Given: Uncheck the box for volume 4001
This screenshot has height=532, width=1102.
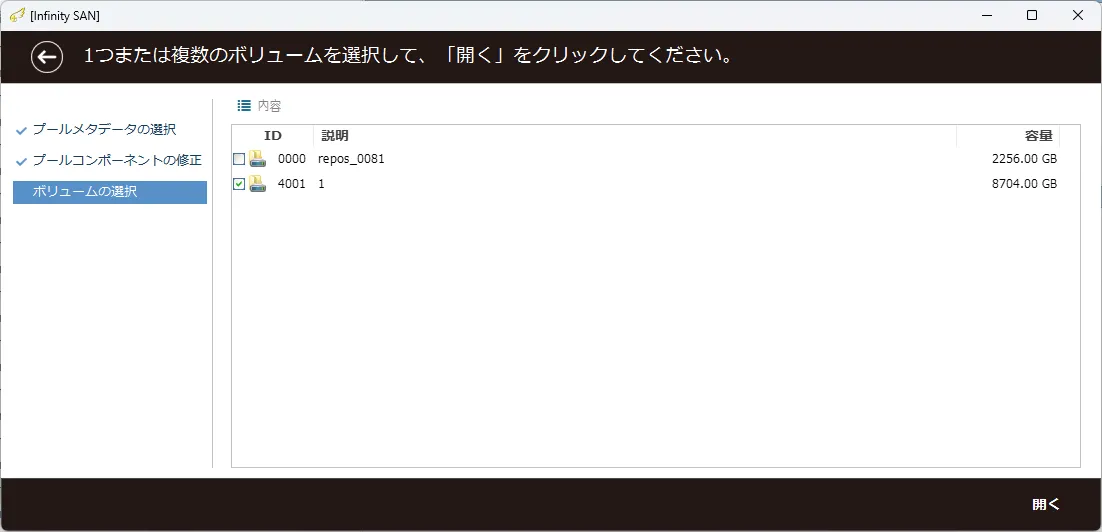Looking at the screenshot, I should tap(239, 184).
